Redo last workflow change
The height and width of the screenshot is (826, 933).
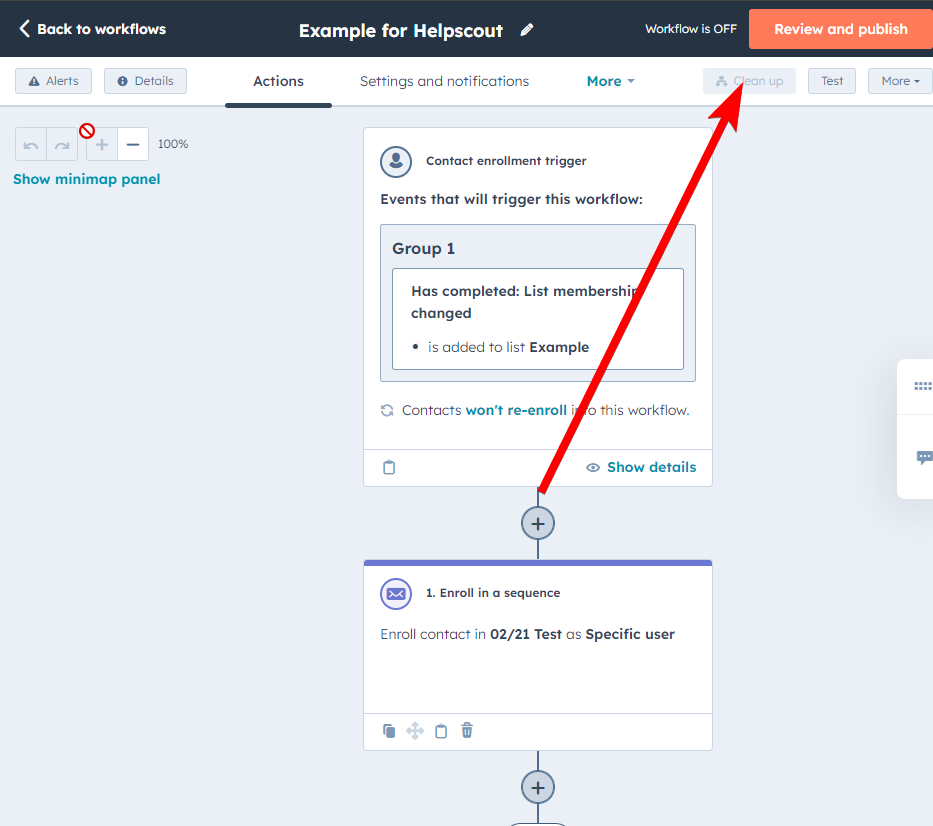pos(62,145)
